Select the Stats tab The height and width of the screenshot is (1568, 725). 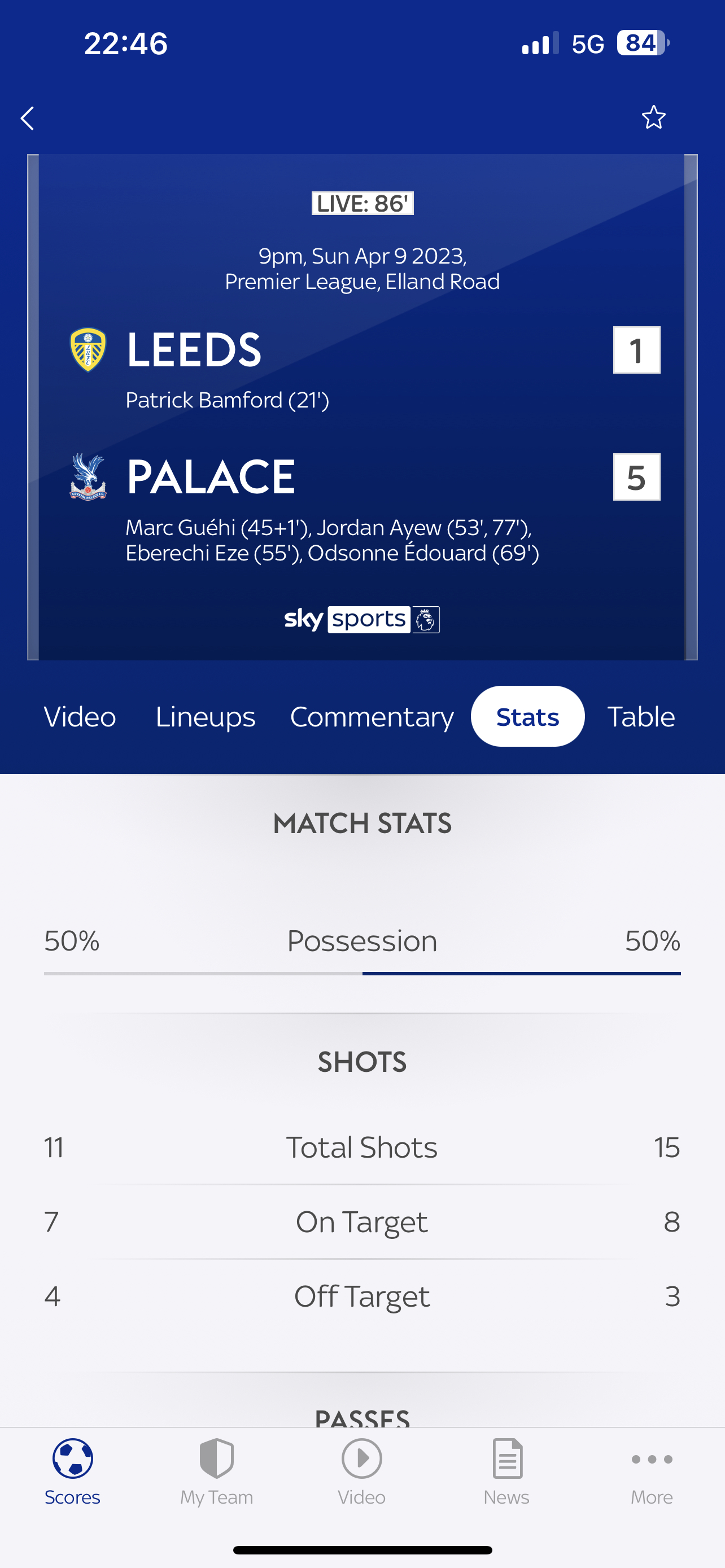[x=528, y=716]
